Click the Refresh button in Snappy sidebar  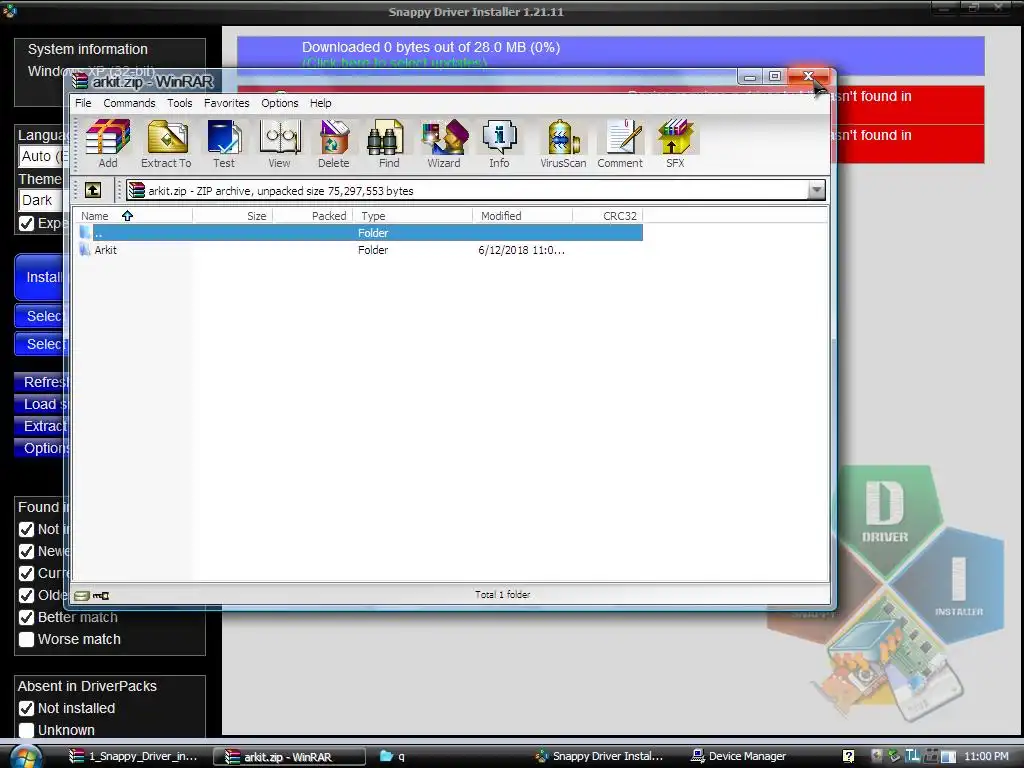click(x=40, y=382)
